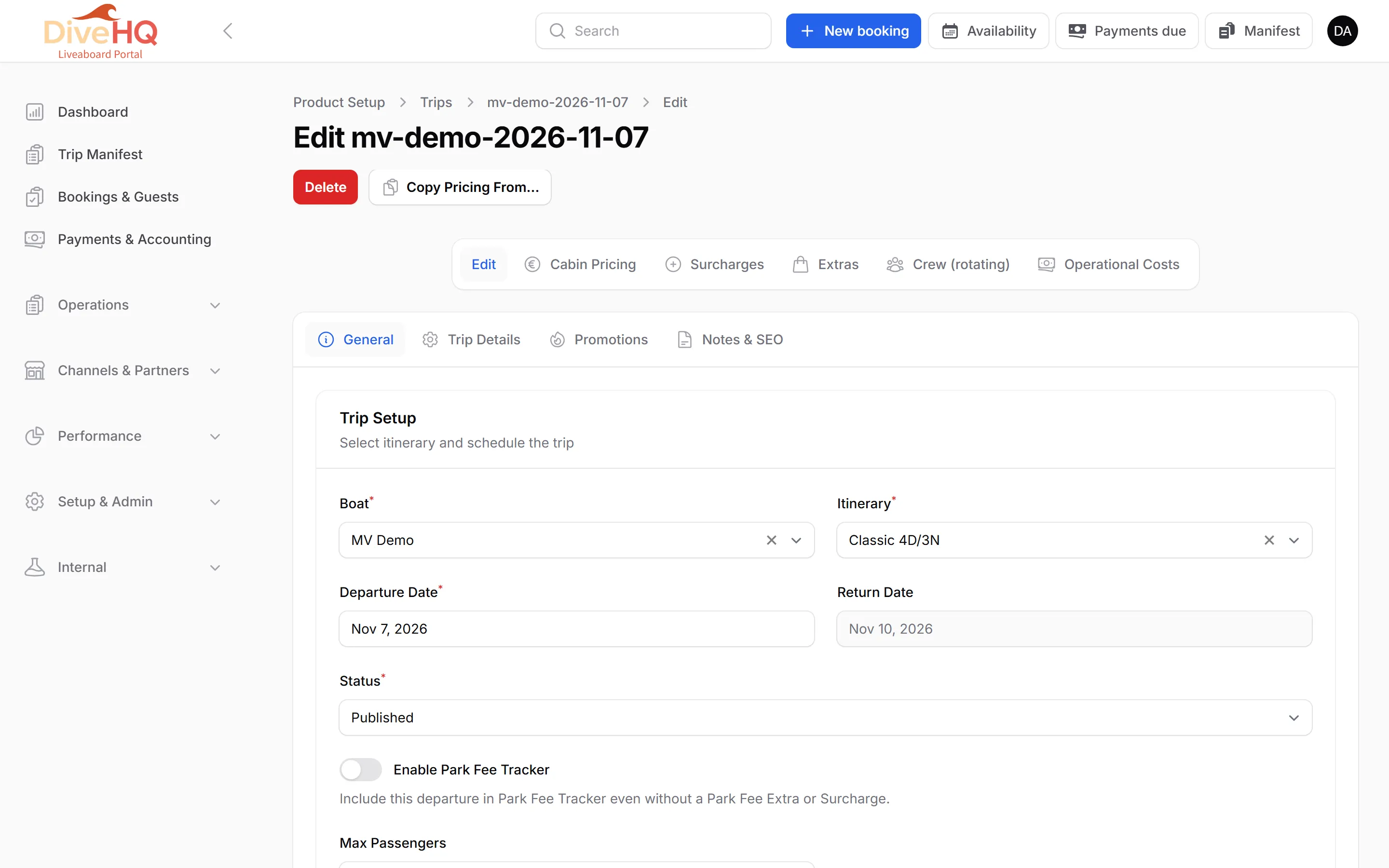Expand the Setup & Admin section chevron
Viewport: 1389px width, 868px height.
pyautogui.click(x=215, y=502)
